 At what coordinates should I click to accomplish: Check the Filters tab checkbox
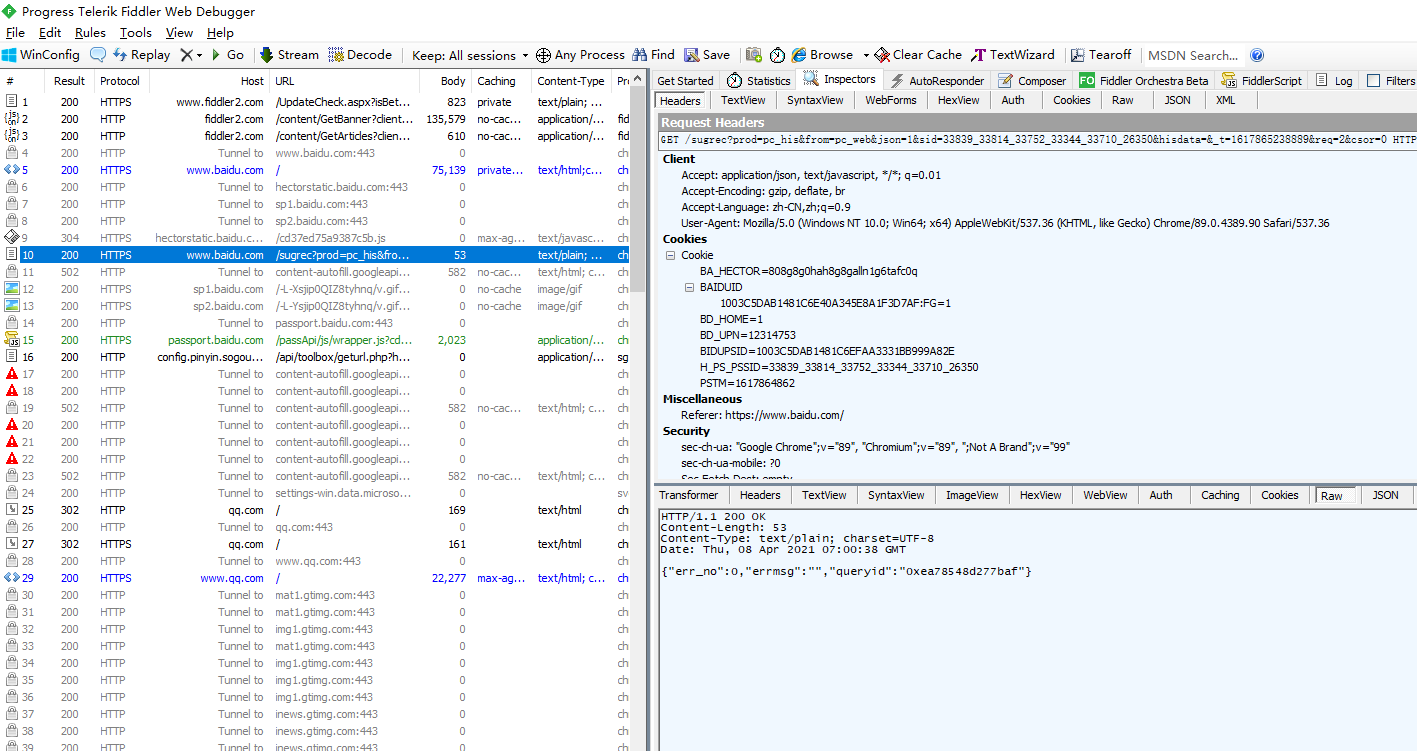point(1374,81)
